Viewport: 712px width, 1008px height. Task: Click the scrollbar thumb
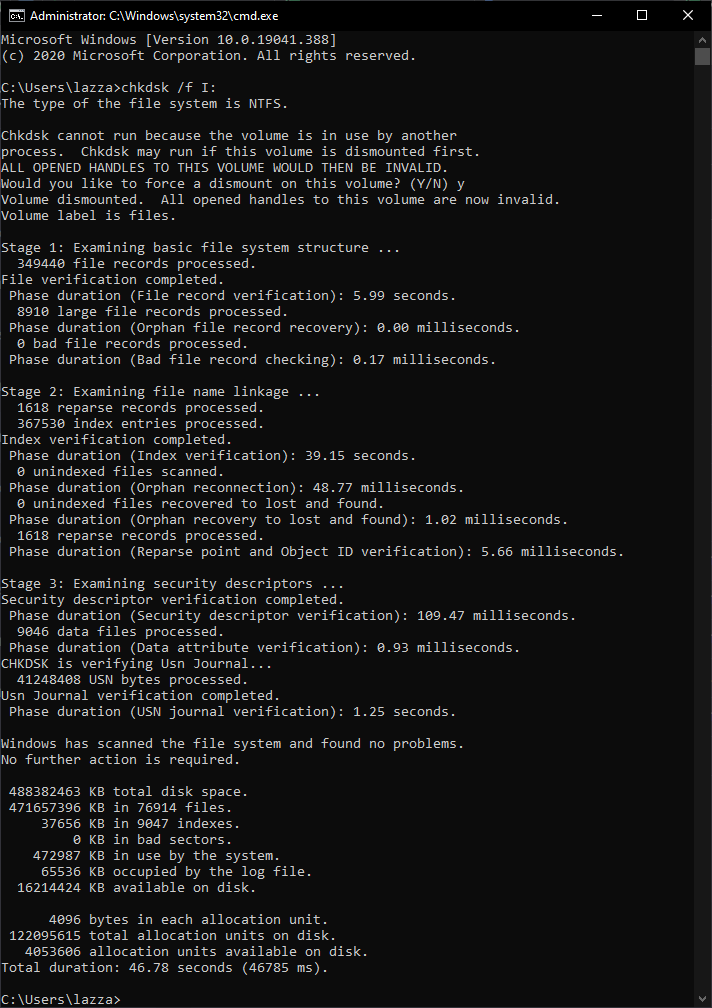[x=701, y=58]
